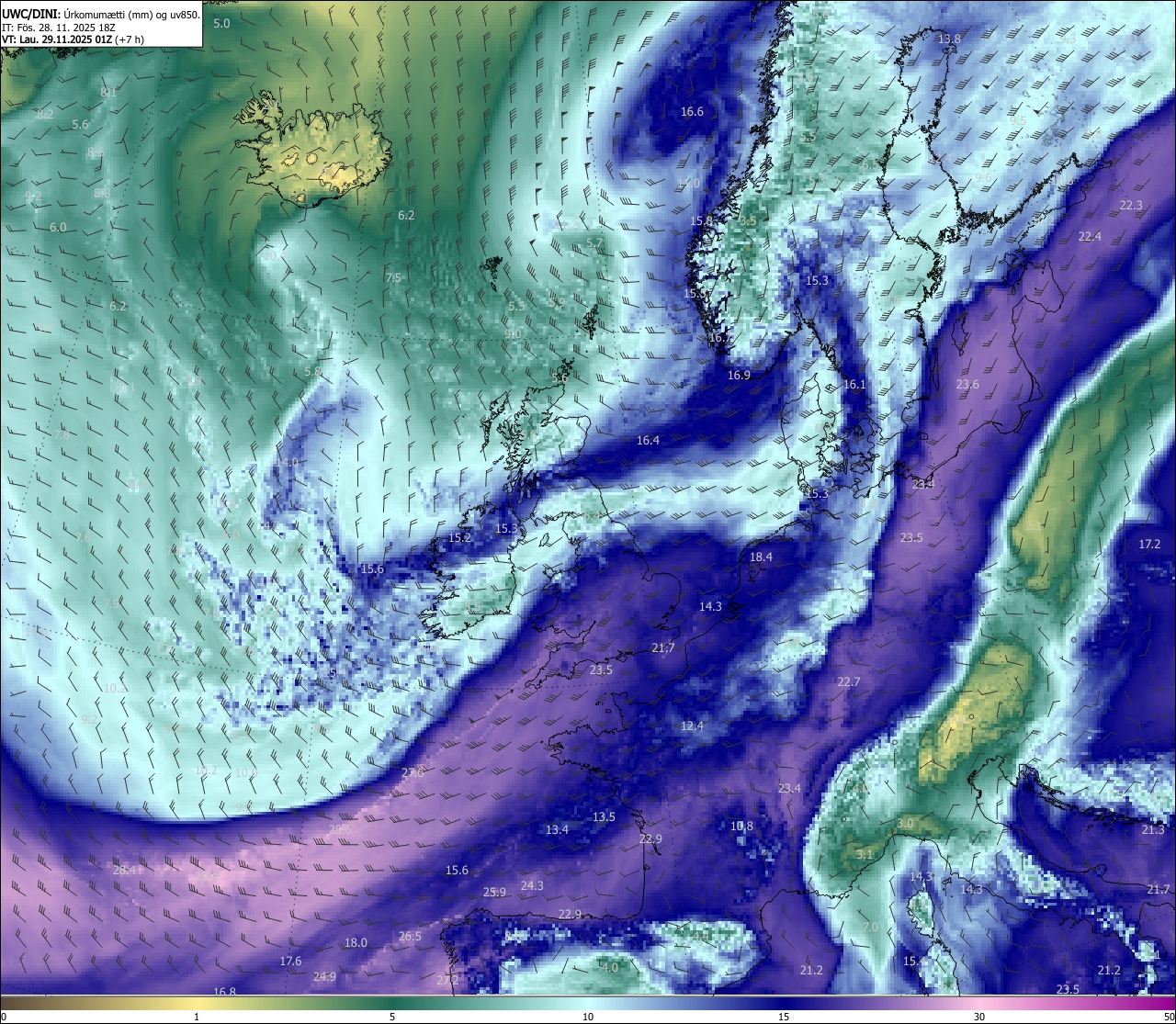Image resolution: width=1176 pixels, height=1024 pixels.
Task: Click the 22.4 value on the map
Action: [x=1089, y=237]
